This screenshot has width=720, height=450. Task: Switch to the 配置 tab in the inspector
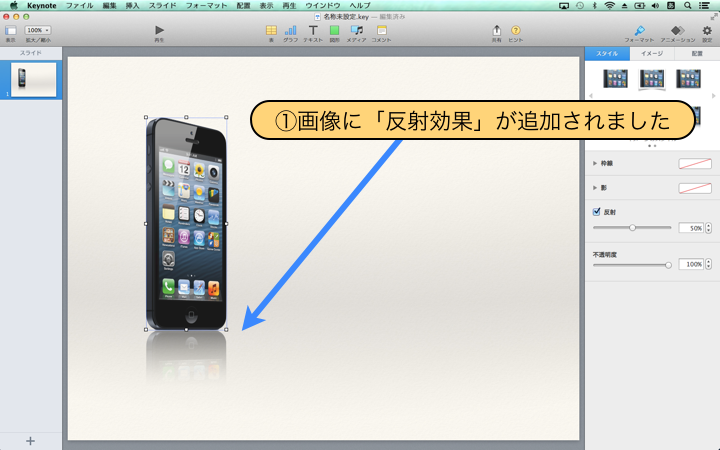pyautogui.click(x=697, y=54)
